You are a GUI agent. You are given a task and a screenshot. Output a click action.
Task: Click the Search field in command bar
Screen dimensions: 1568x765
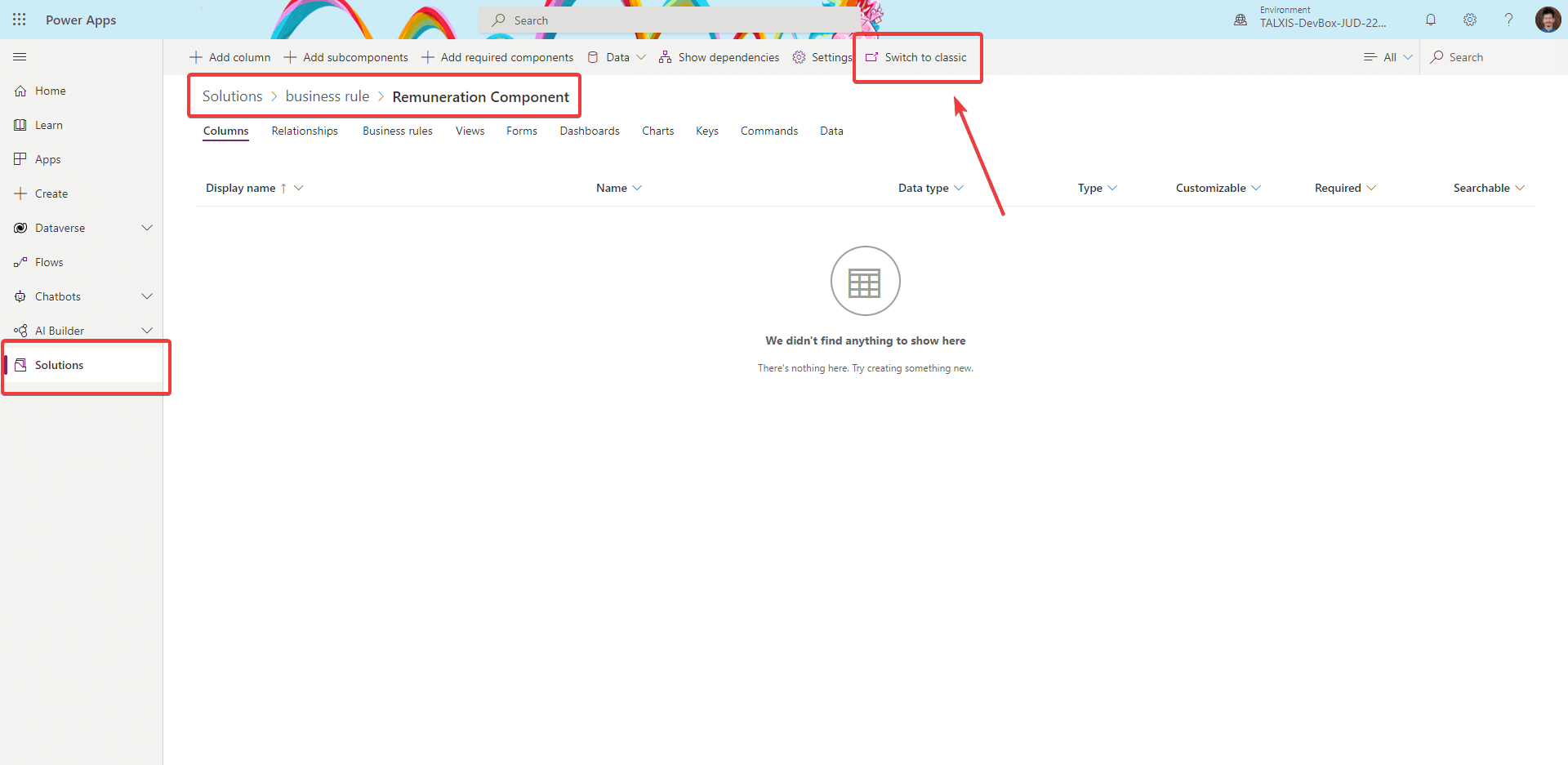pyautogui.click(x=1494, y=57)
